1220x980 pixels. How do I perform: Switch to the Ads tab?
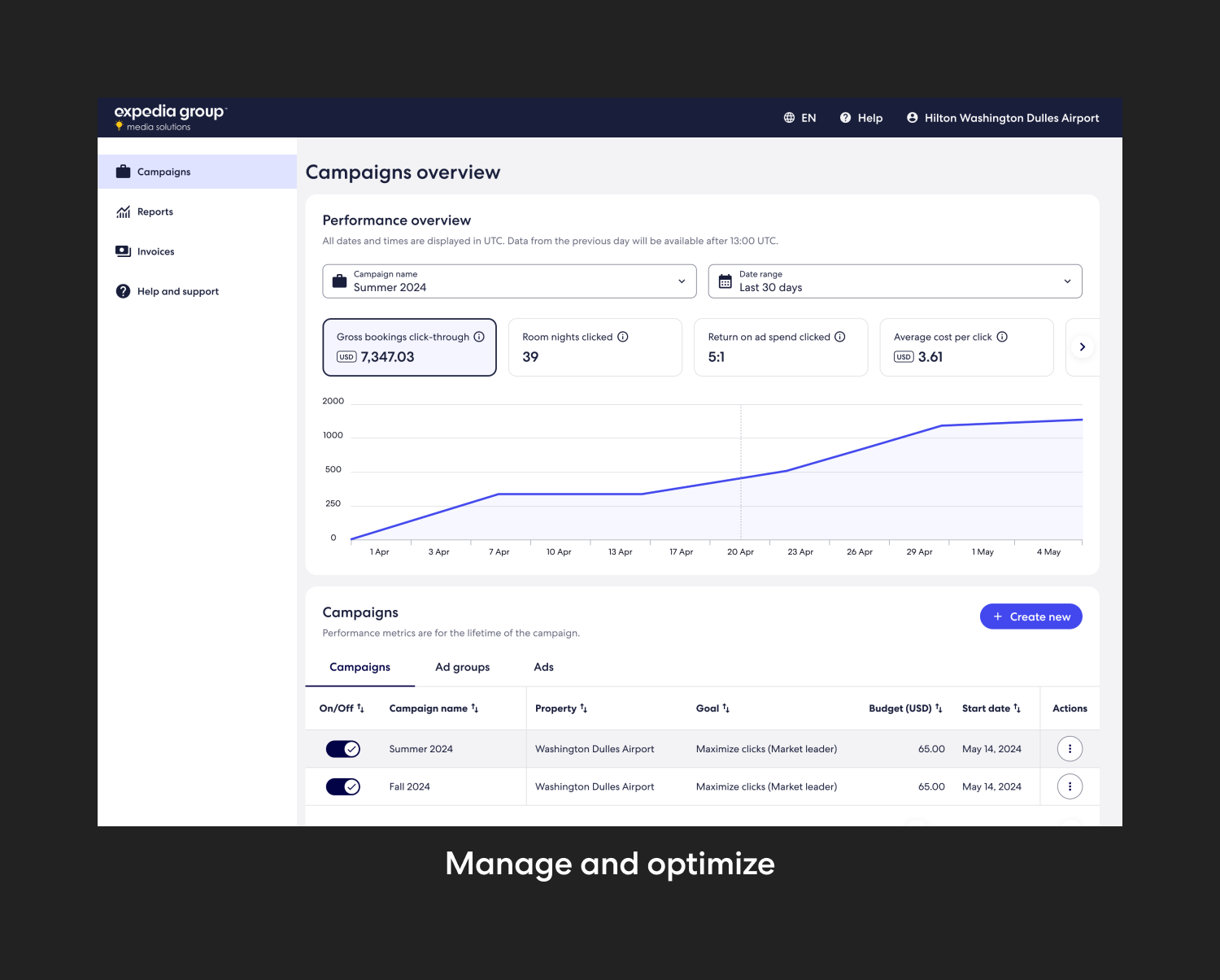point(543,667)
